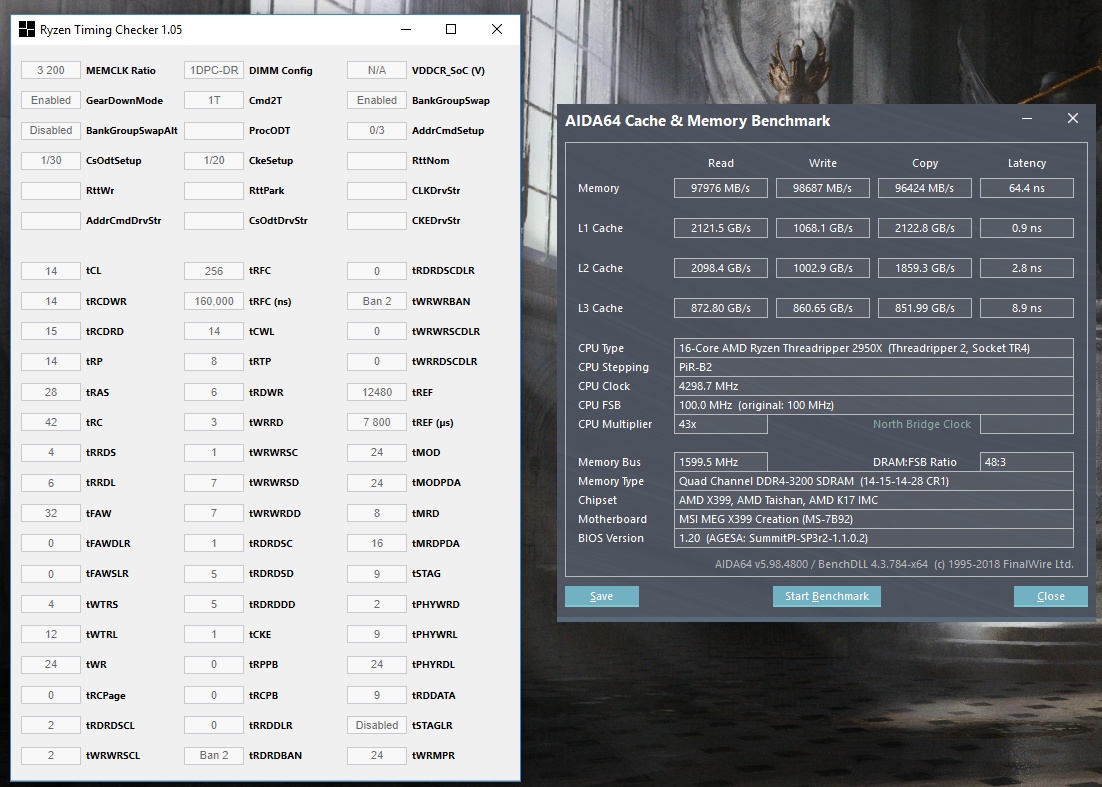Click Memory Read result 97976 MB/s
1102x787 pixels.
point(720,188)
